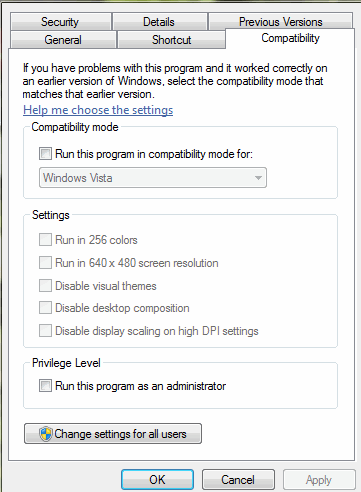Go to the General tab

63,40
